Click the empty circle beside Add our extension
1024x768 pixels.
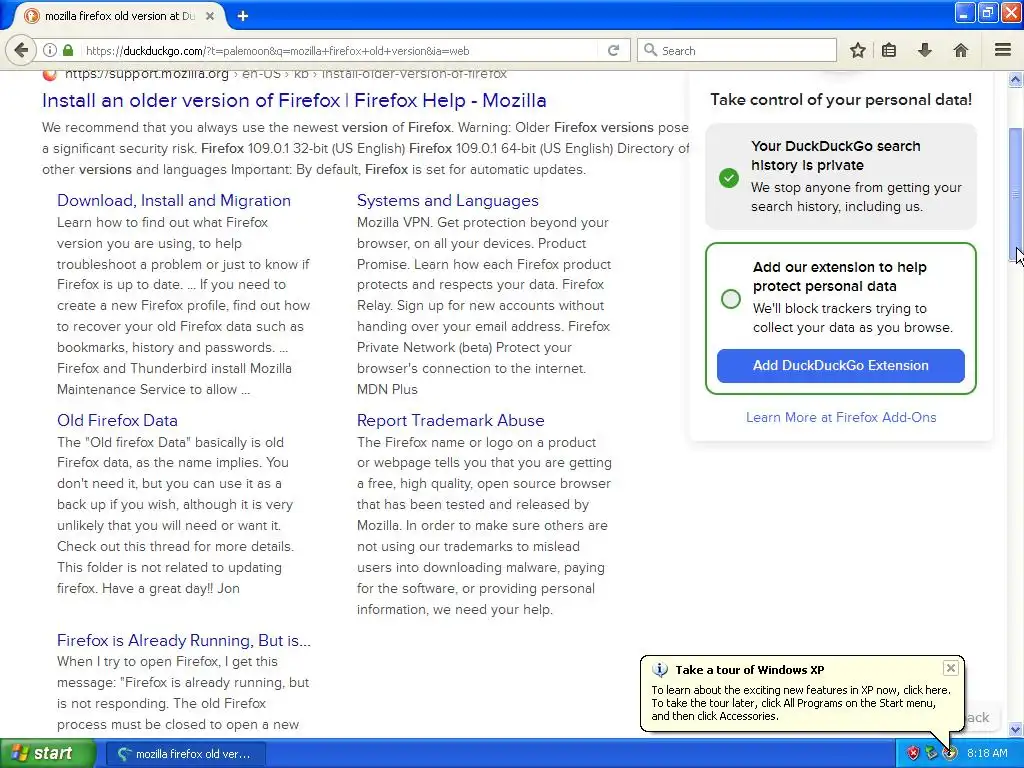tap(731, 299)
